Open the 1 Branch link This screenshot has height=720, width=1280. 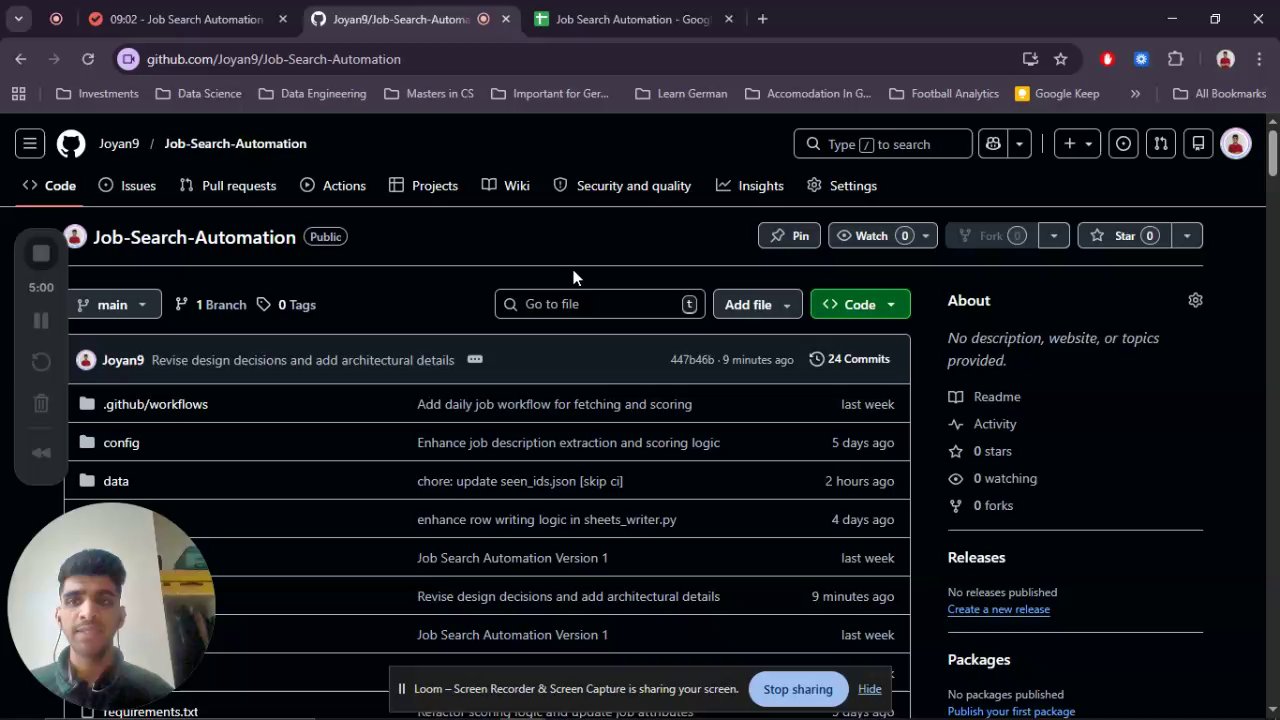[x=210, y=304]
